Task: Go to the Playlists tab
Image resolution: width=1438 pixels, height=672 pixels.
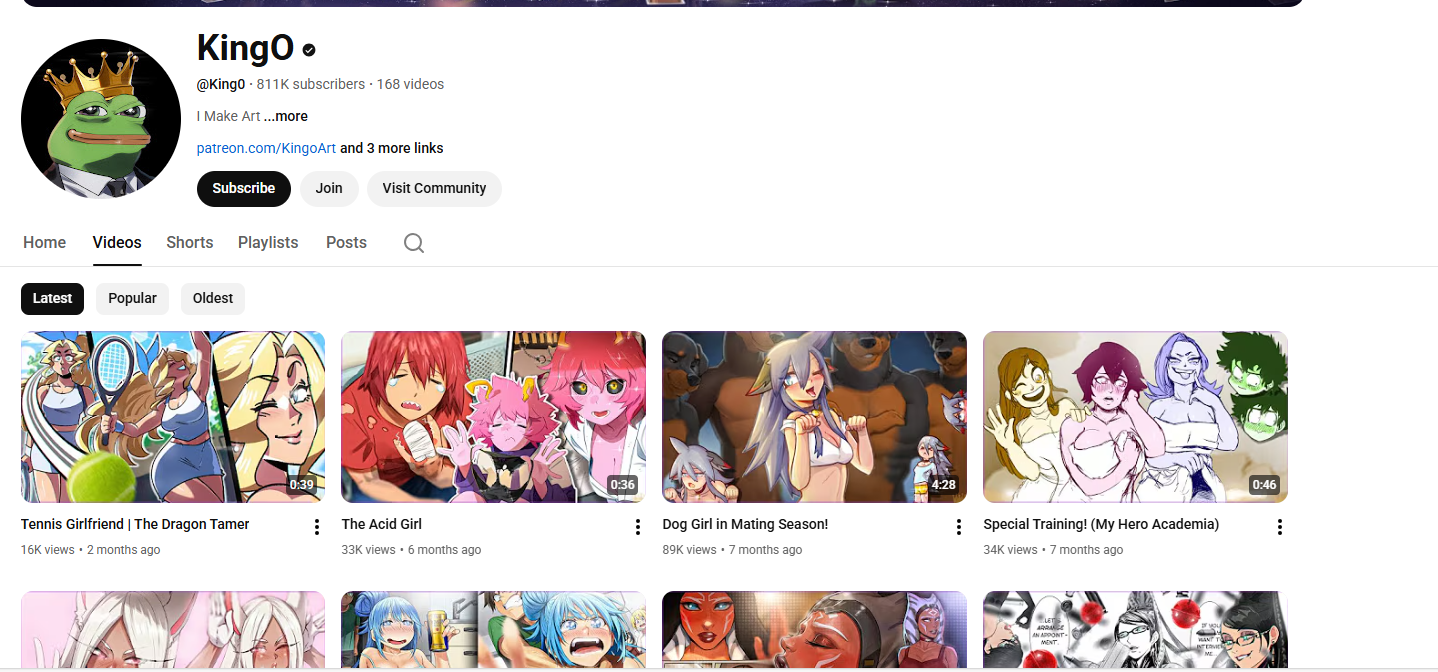Action: (x=268, y=242)
